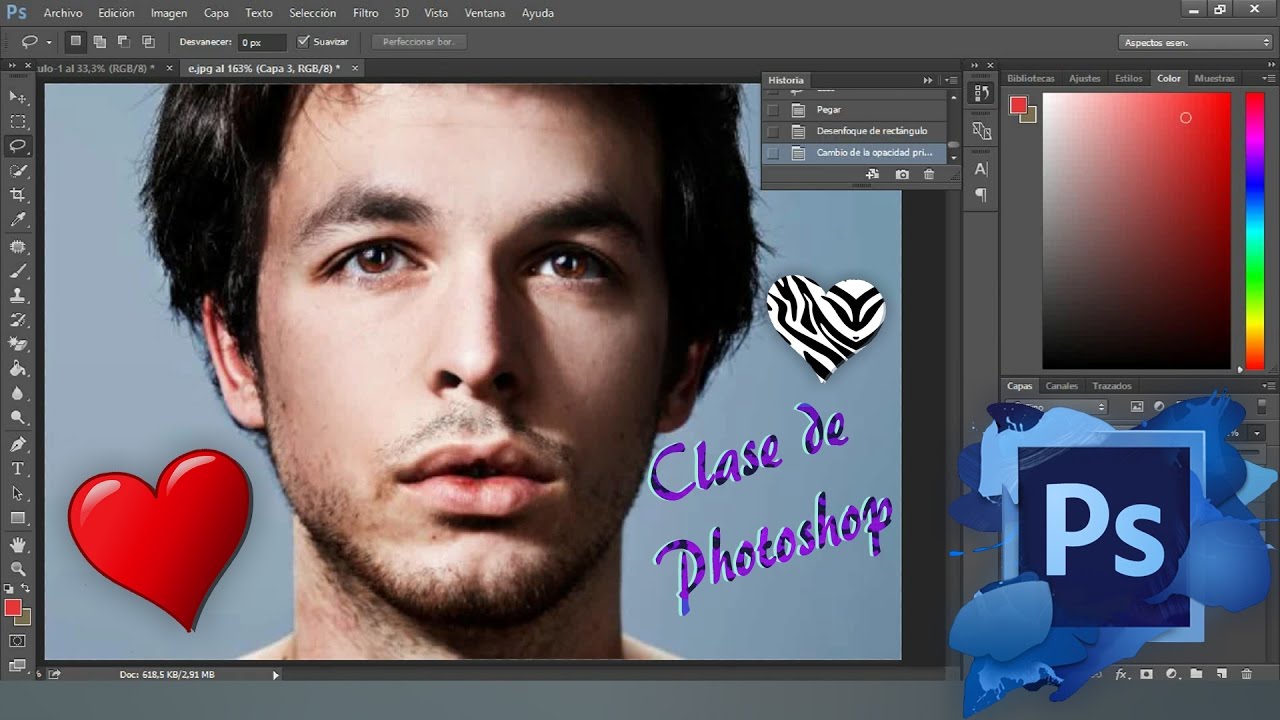Expand the toolbox with the double-arrow
Viewport: 1280px width, 720px height.
[12, 66]
